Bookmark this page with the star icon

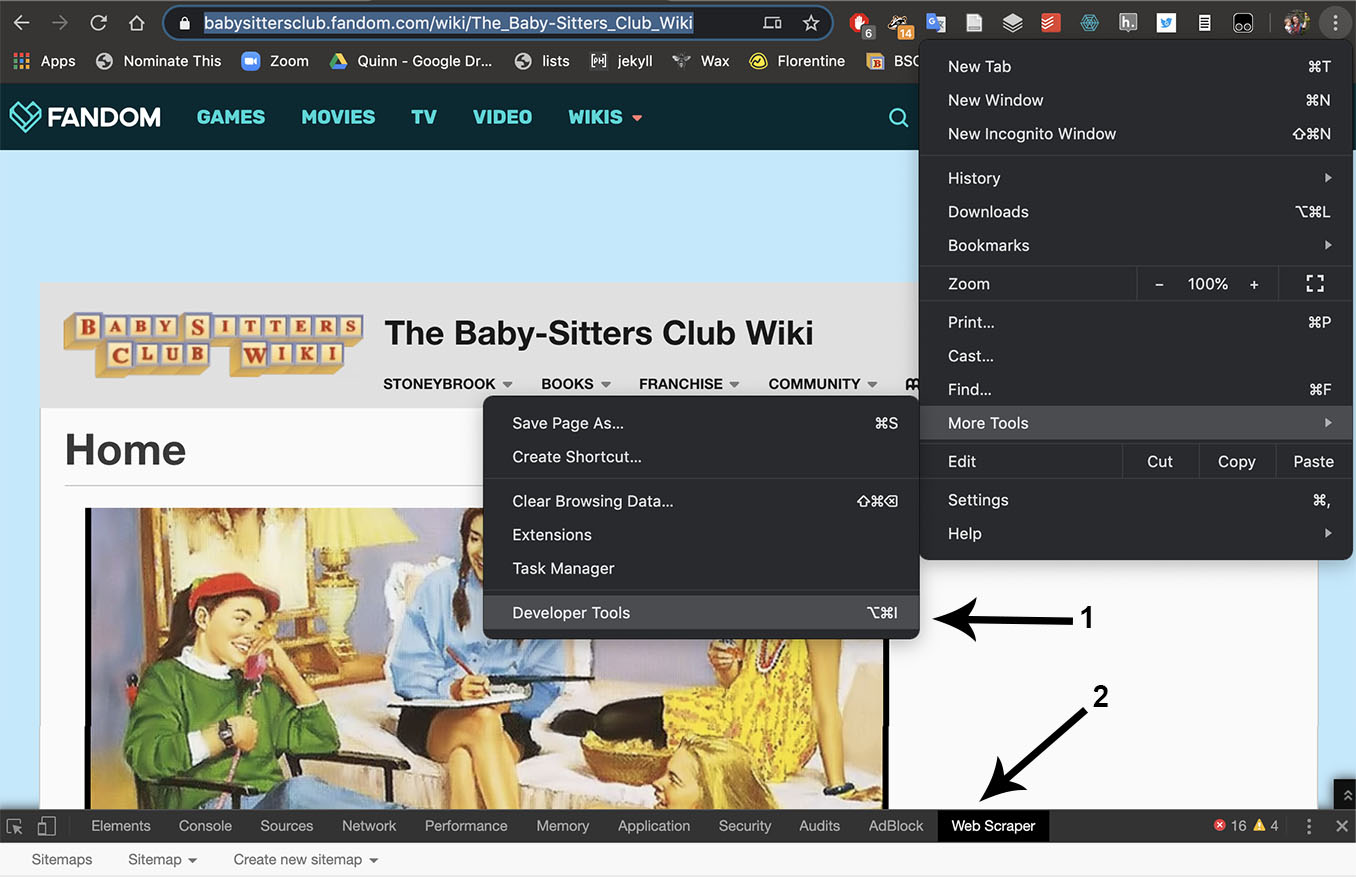pyautogui.click(x=812, y=22)
